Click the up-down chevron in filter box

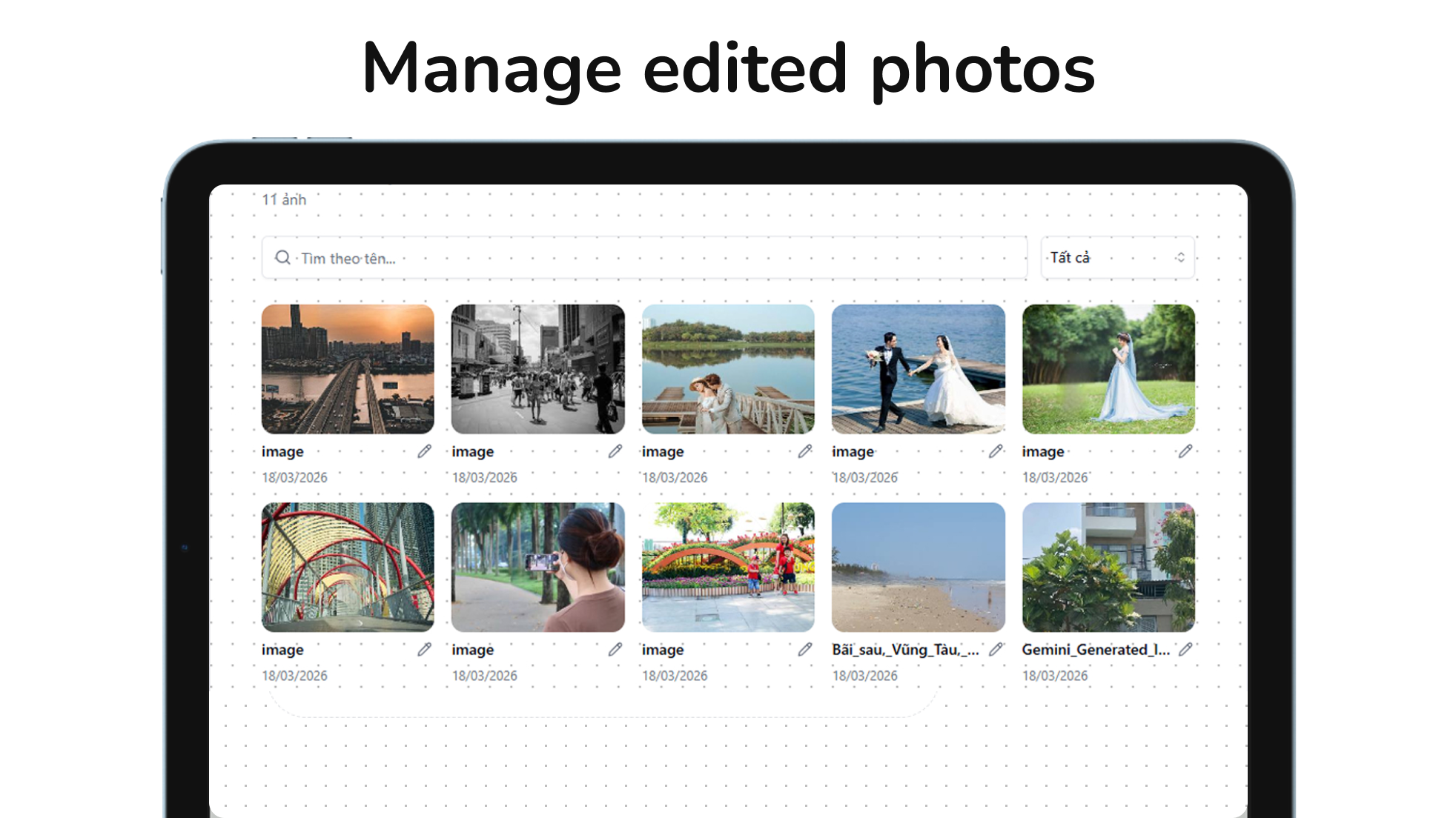(x=1179, y=258)
